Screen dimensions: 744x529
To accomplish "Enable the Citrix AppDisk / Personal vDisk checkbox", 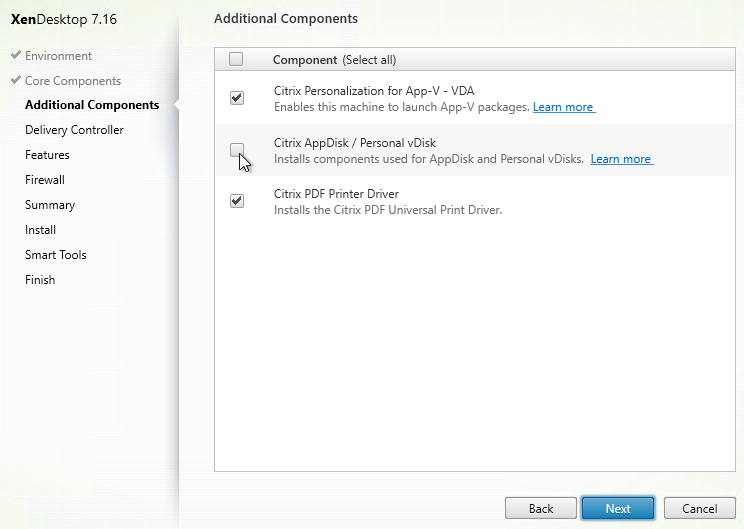I will point(237,150).
